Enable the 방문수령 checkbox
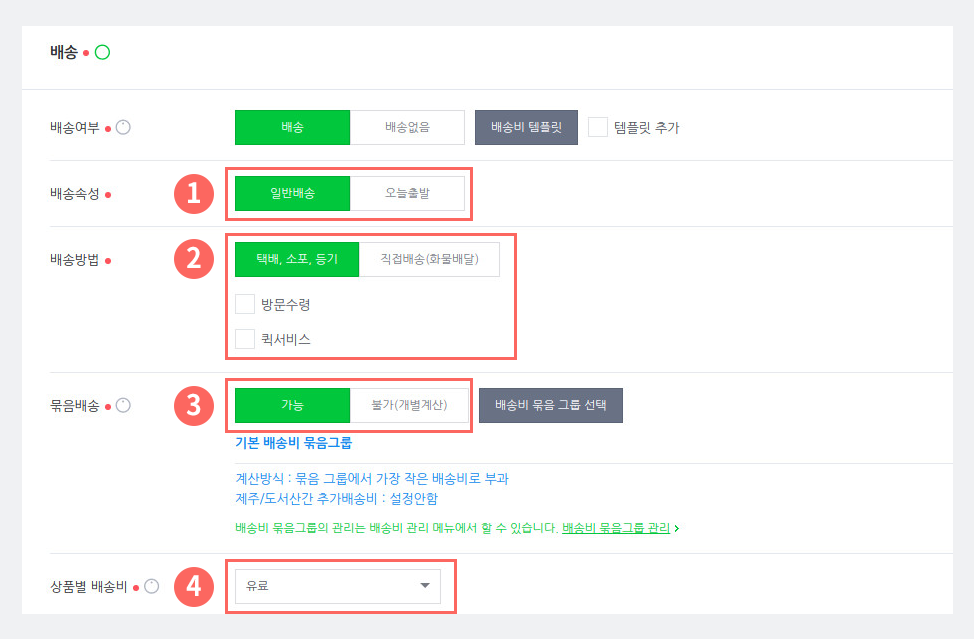Viewport: 974px width, 639px height. pos(245,304)
